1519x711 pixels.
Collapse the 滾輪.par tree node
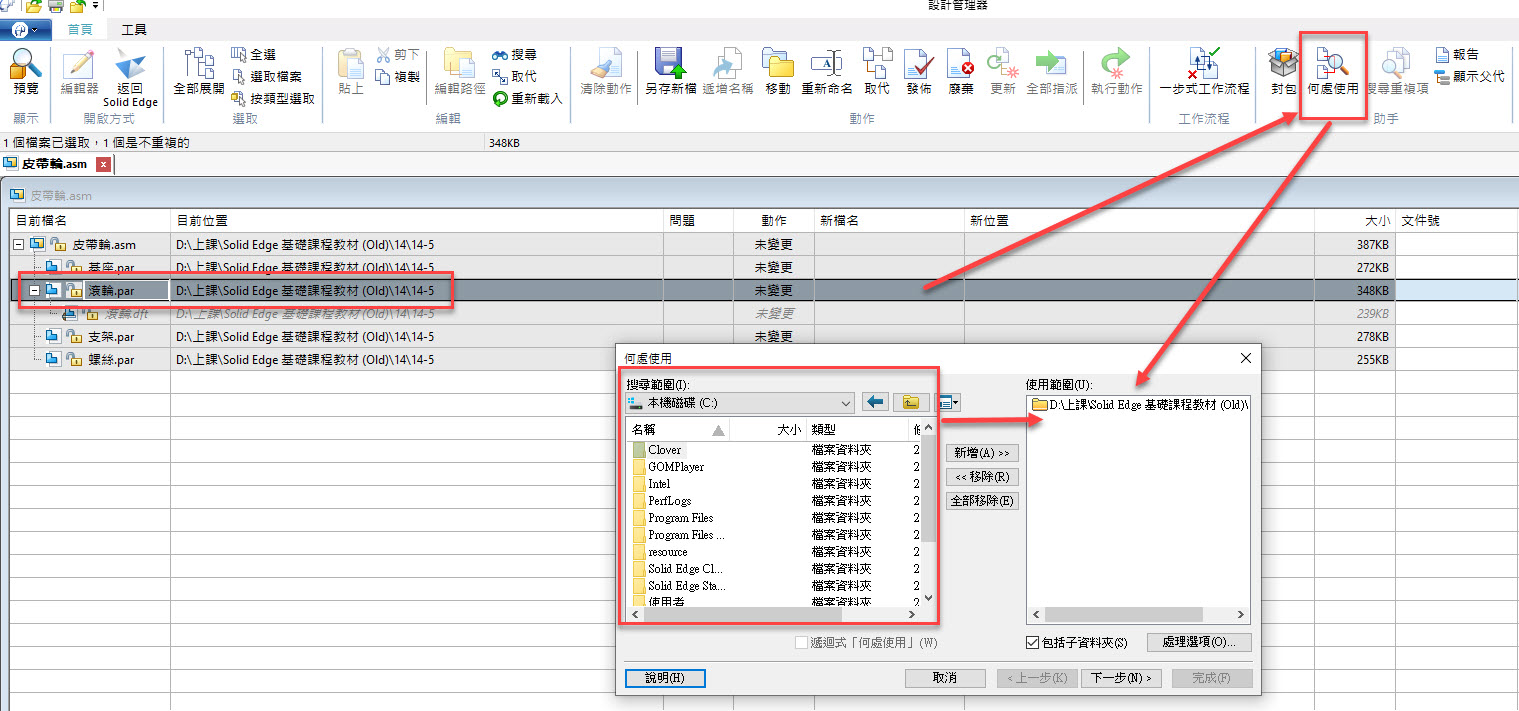point(34,290)
